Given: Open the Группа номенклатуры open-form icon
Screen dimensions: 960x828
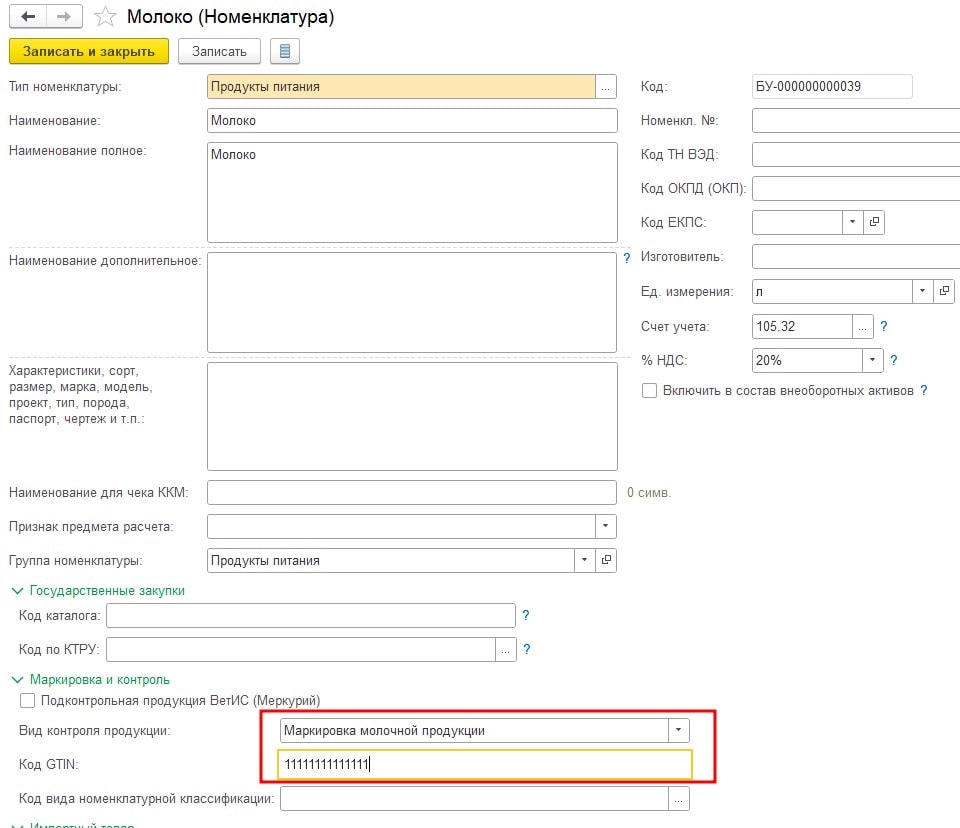Looking at the screenshot, I should pos(606,560).
